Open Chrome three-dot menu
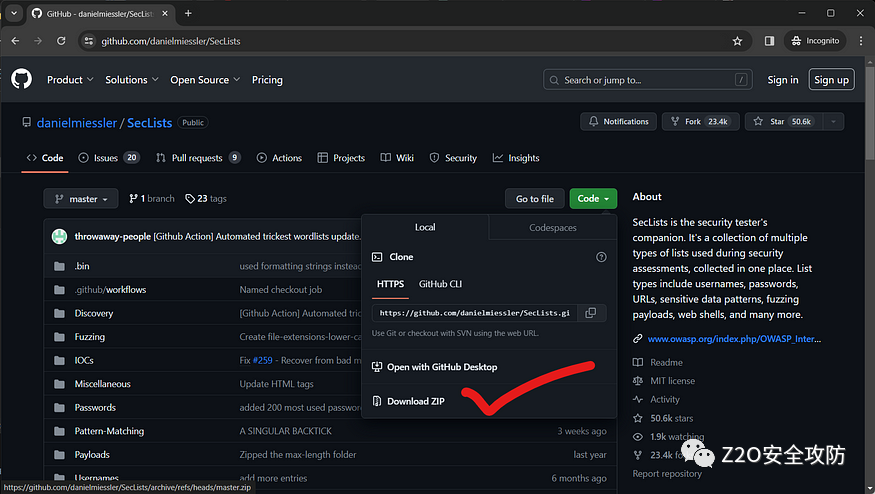875x494 pixels. pyautogui.click(x=861, y=41)
